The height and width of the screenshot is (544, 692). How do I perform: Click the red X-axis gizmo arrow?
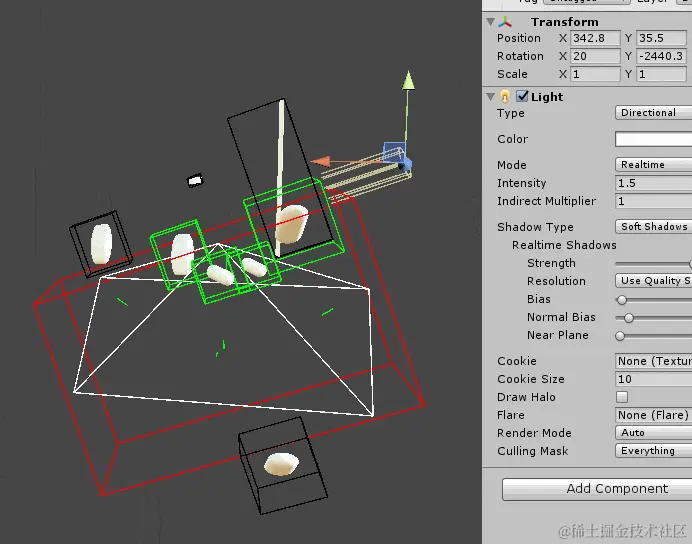320,161
